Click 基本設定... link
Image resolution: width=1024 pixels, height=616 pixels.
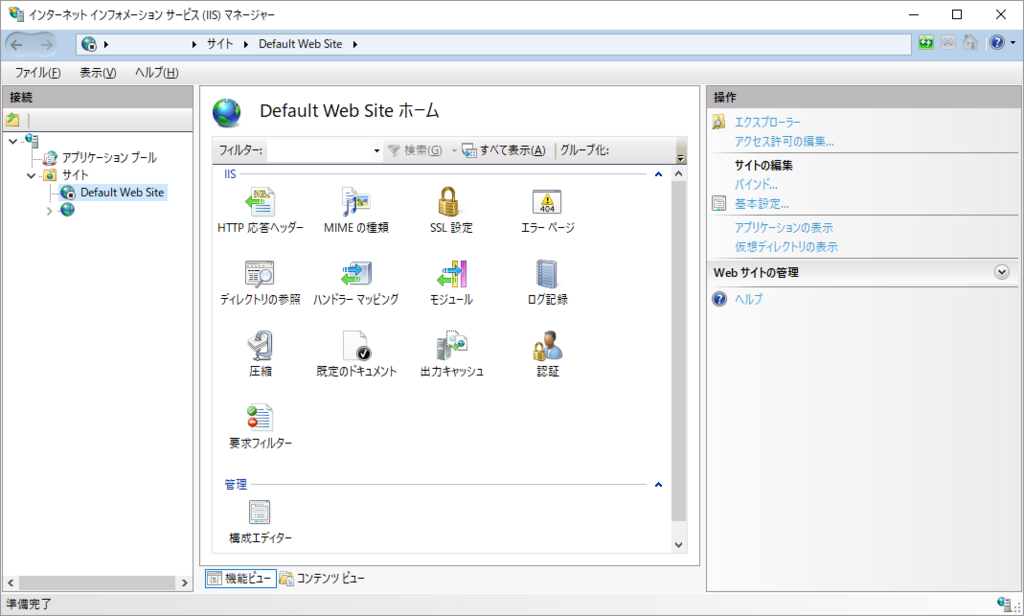(761, 204)
